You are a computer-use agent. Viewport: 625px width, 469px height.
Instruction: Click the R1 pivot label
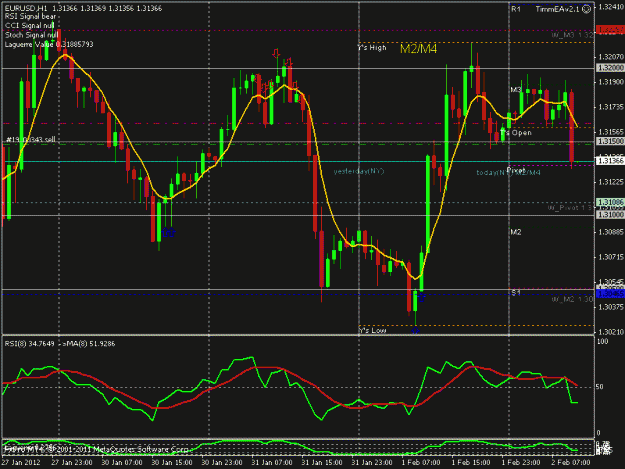click(x=516, y=9)
